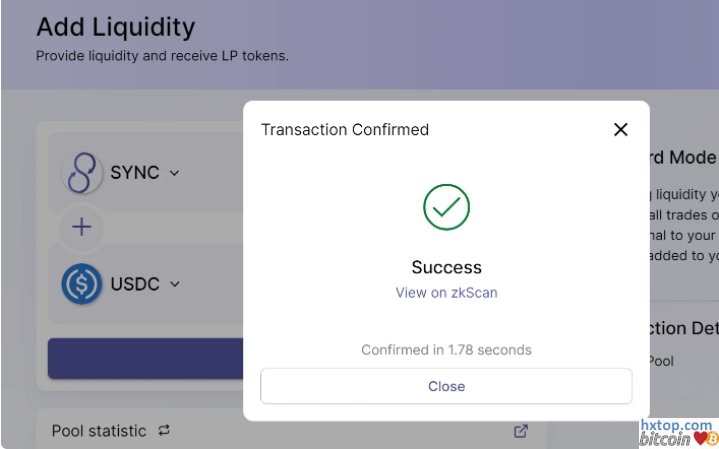Image resolution: width=719 pixels, height=449 pixels.
Task: Click the plus icon between tokens
Action: click(81, 227)
